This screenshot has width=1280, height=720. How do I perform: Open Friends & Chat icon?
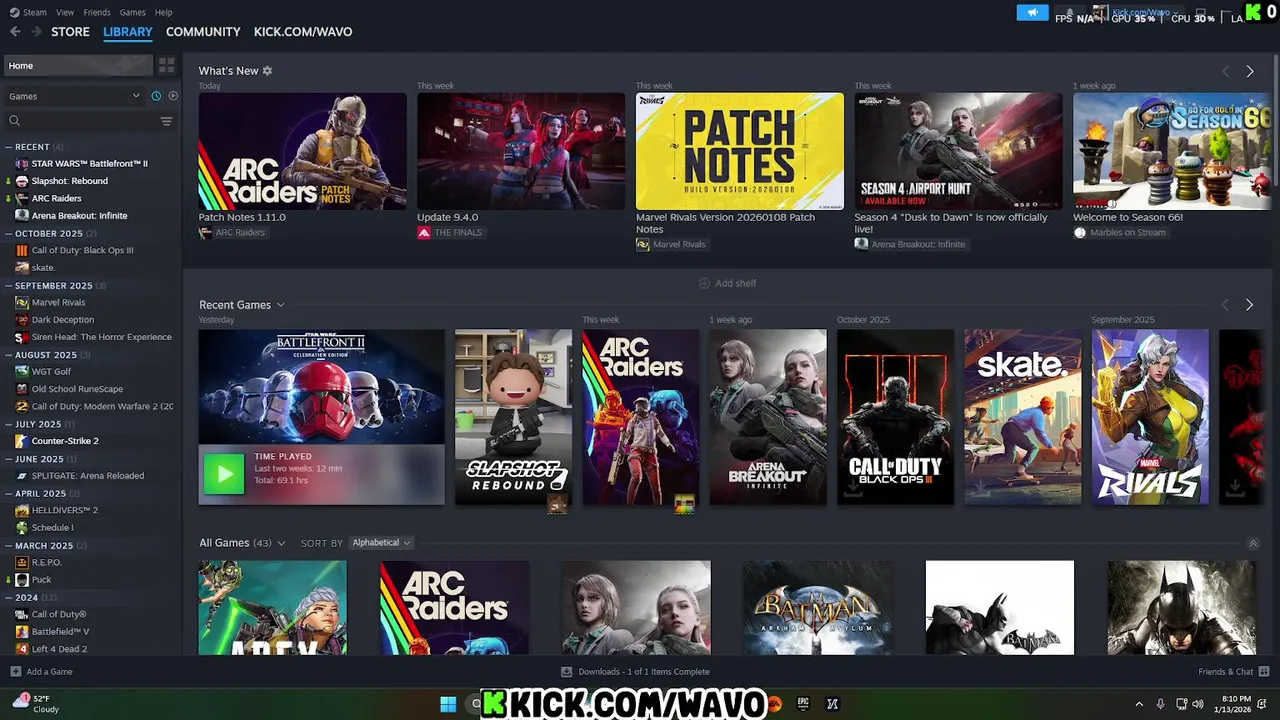coord(1264,672)
